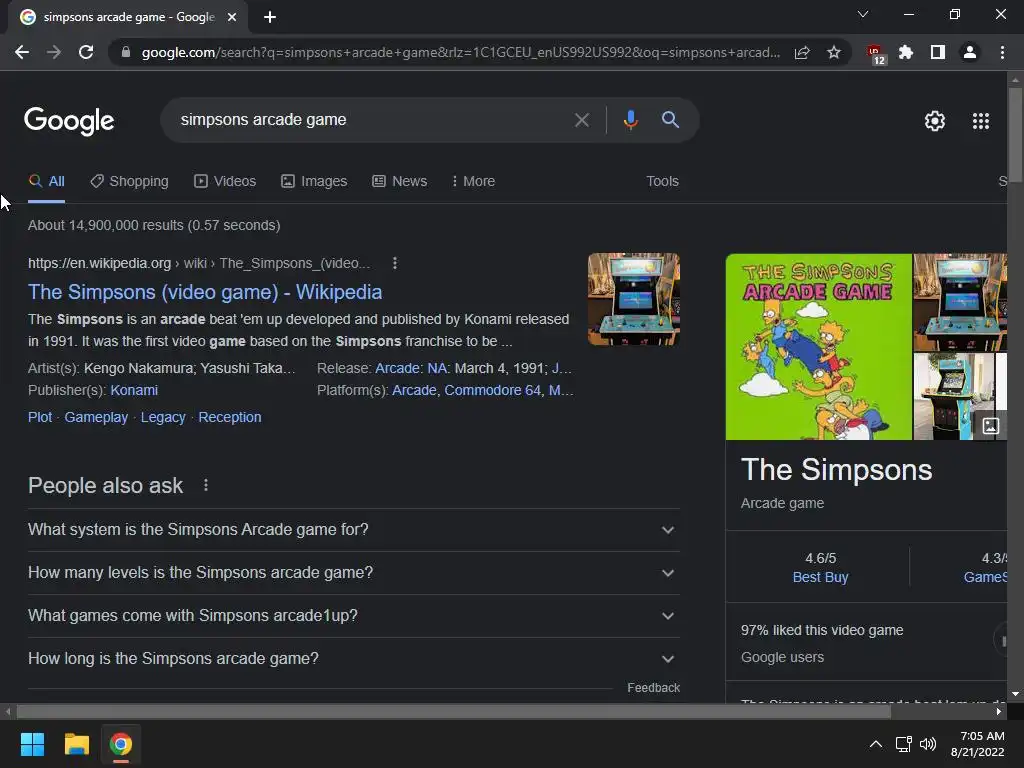This screenshot has height=768, width=1024.
Task: Open the Reception section link
Action: pyautogui.click(x=230, y=417)
